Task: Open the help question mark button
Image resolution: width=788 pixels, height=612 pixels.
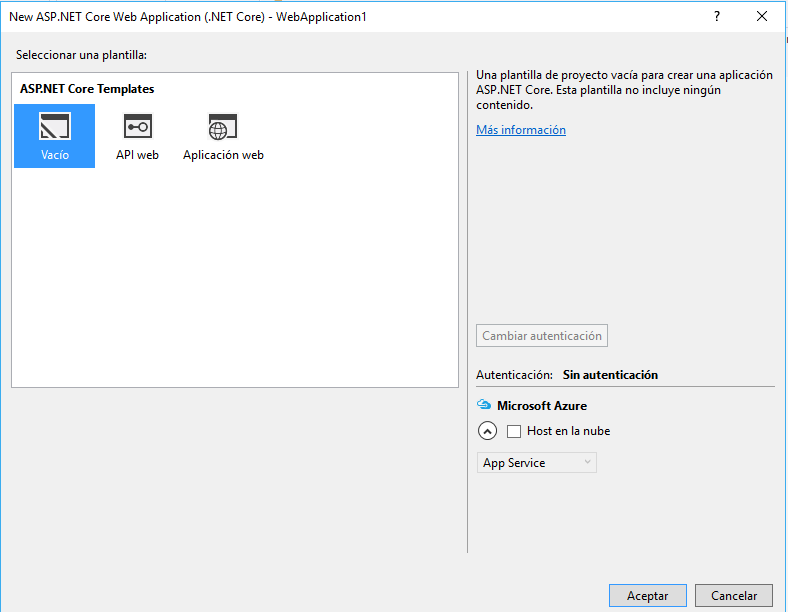Action: coord(717,17)
